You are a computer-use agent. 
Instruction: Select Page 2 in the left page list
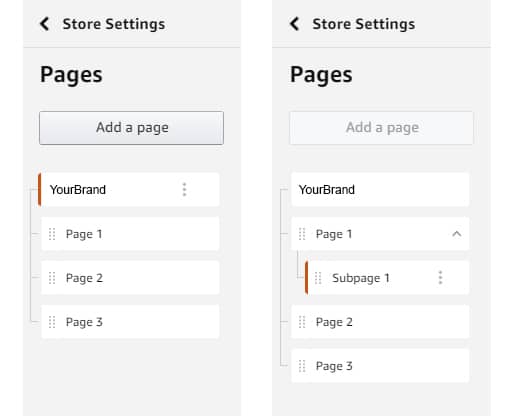coord(130,278)
